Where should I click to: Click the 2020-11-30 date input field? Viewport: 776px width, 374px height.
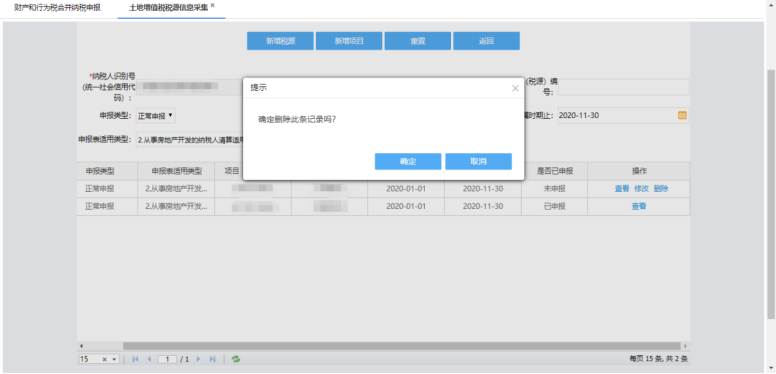(624, 115)
